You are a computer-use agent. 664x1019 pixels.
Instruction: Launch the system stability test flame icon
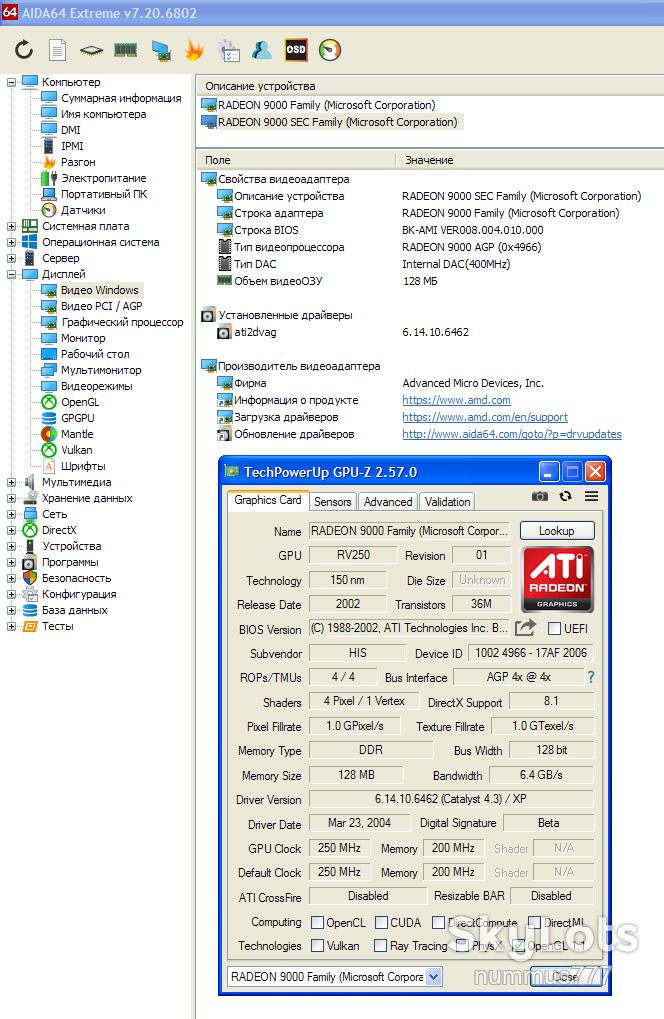coord(194,50)
